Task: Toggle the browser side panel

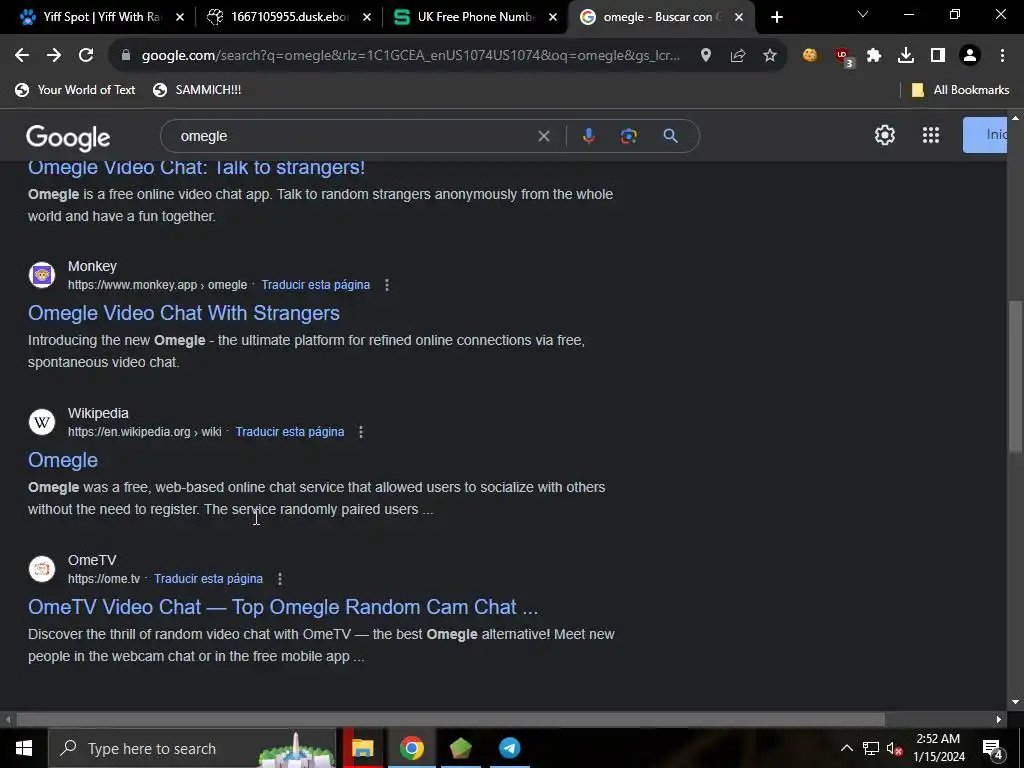Action: (938, 56)
